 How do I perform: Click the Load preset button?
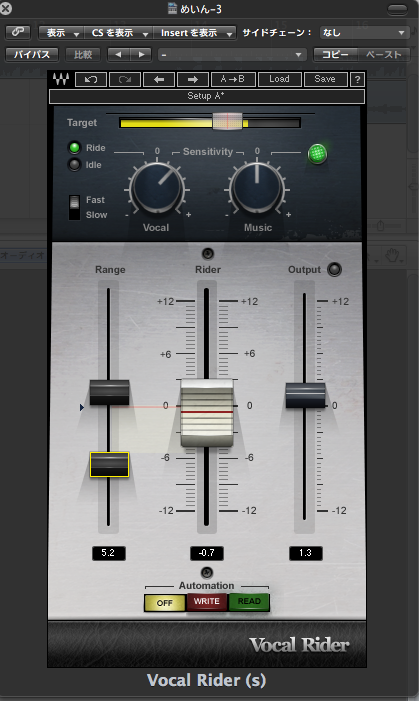point(279,79)
